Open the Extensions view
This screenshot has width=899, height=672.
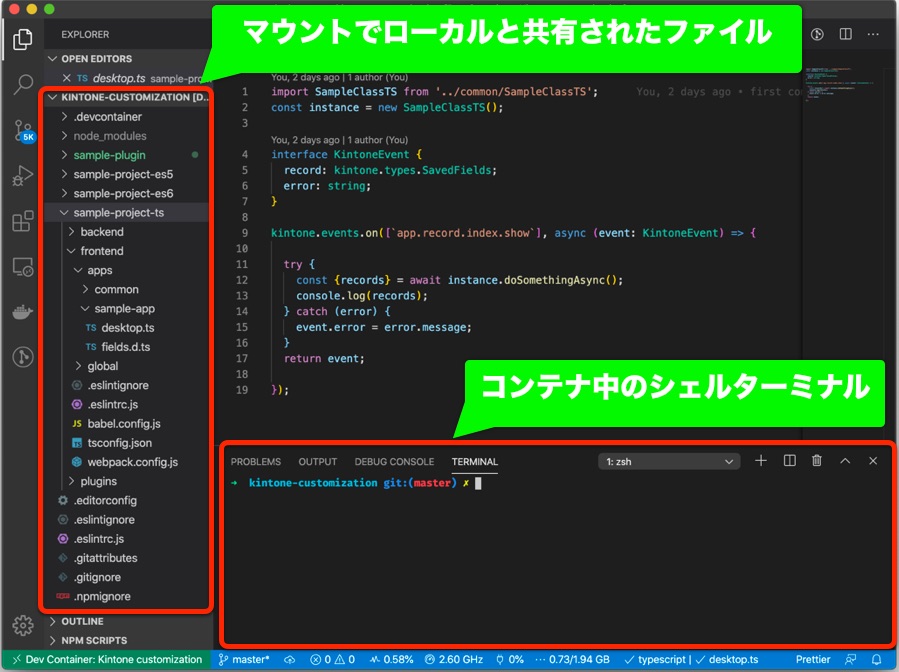pos(23,221)
